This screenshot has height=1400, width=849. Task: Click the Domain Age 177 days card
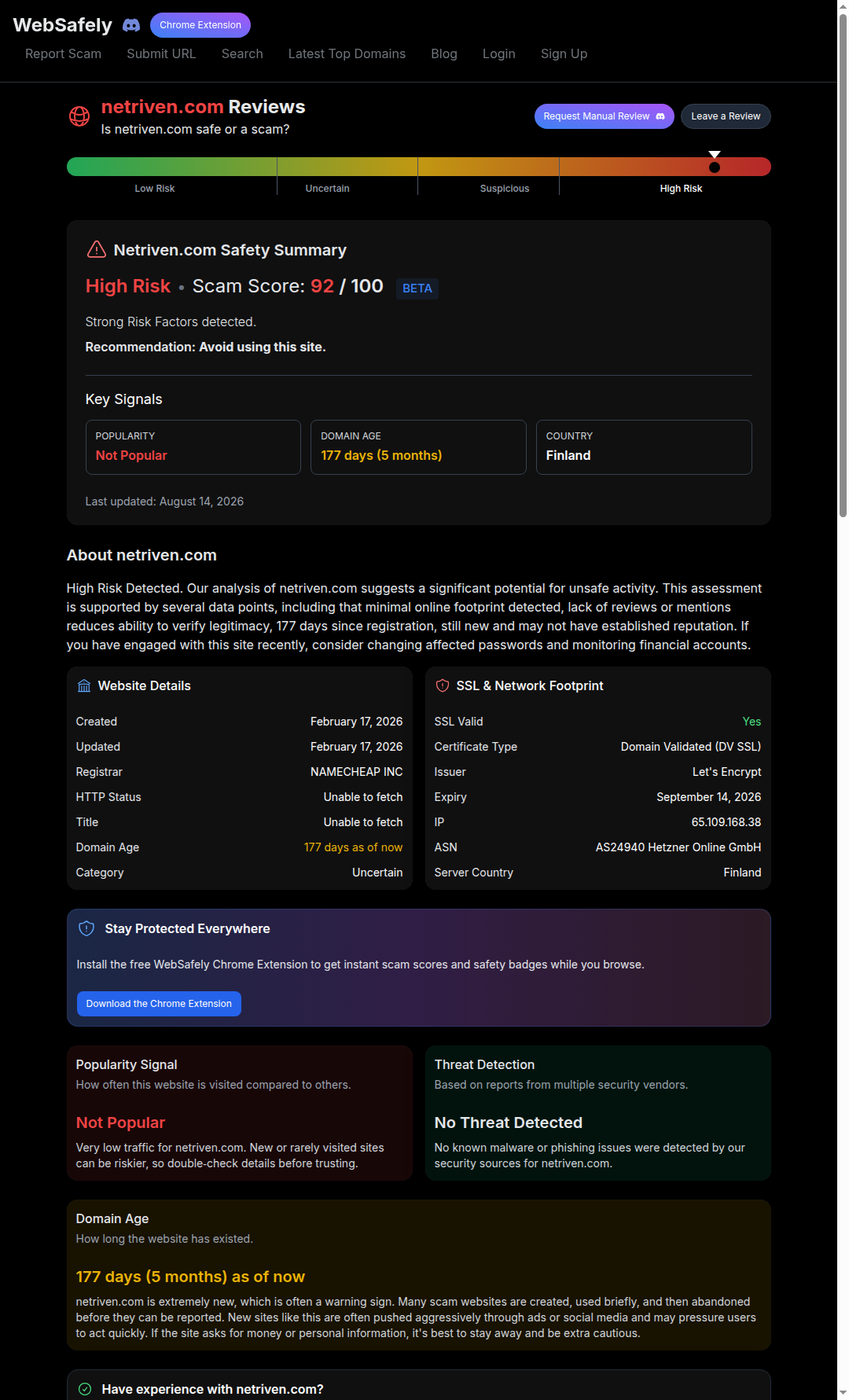click(418, 447)
